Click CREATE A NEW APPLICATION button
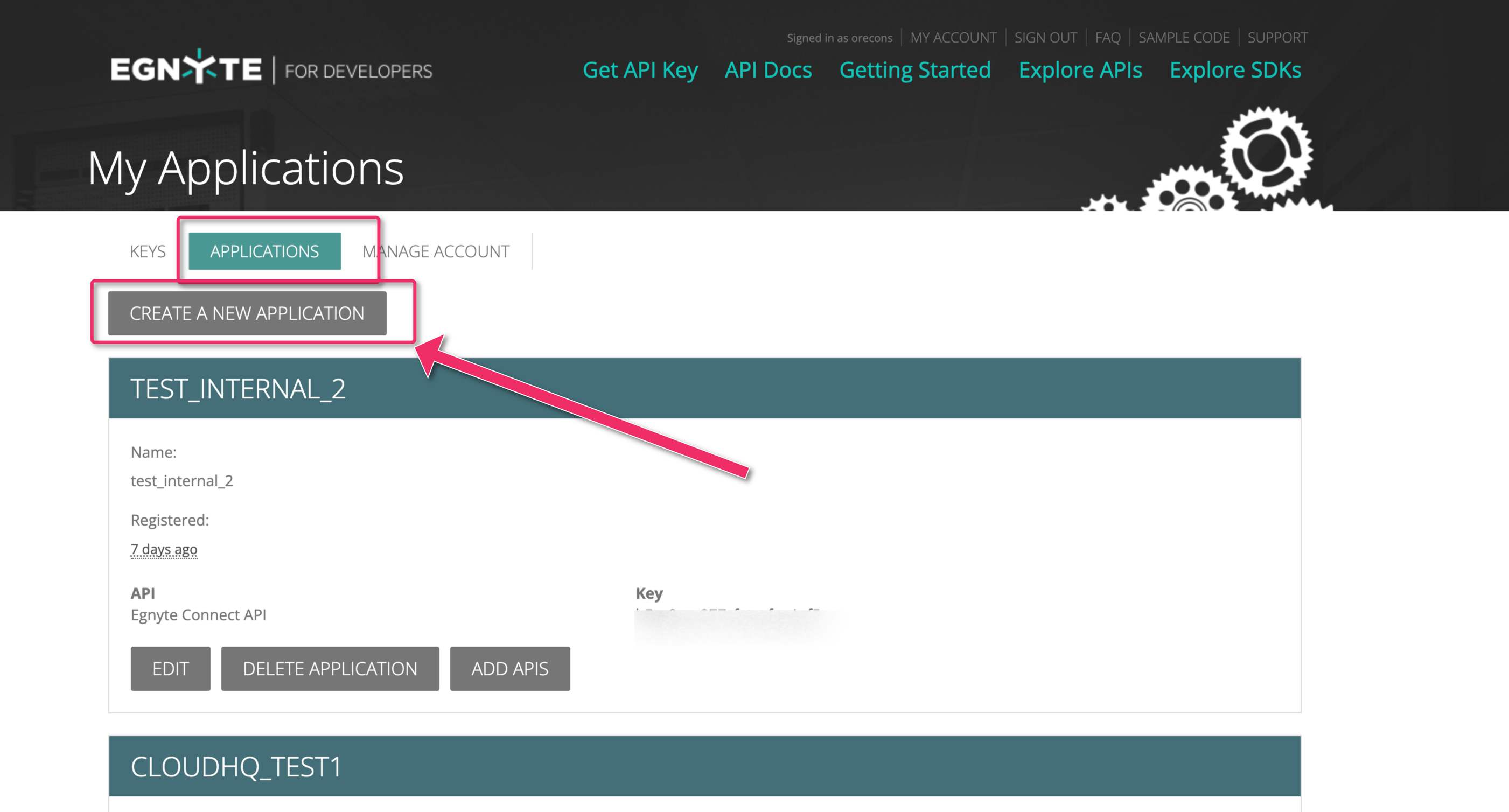This screenshot has width=1509, height=812. click(x=247, y=313)
